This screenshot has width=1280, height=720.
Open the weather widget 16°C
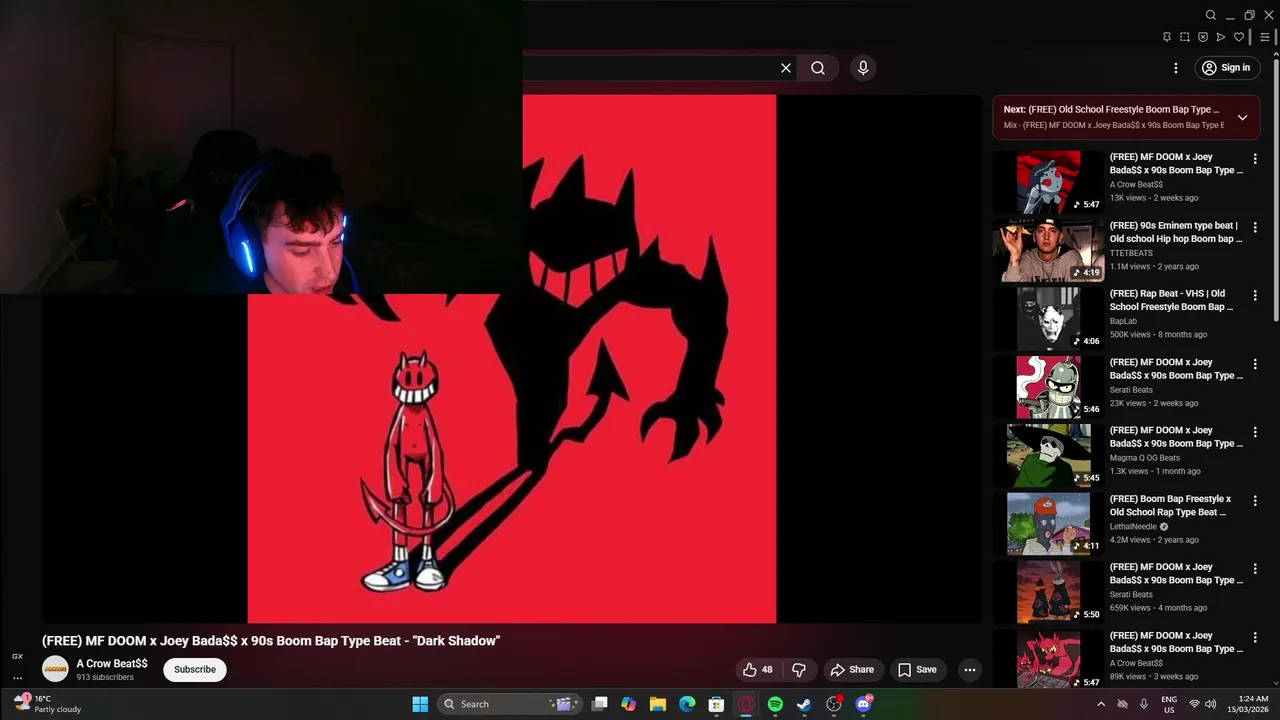pos(46,704)
